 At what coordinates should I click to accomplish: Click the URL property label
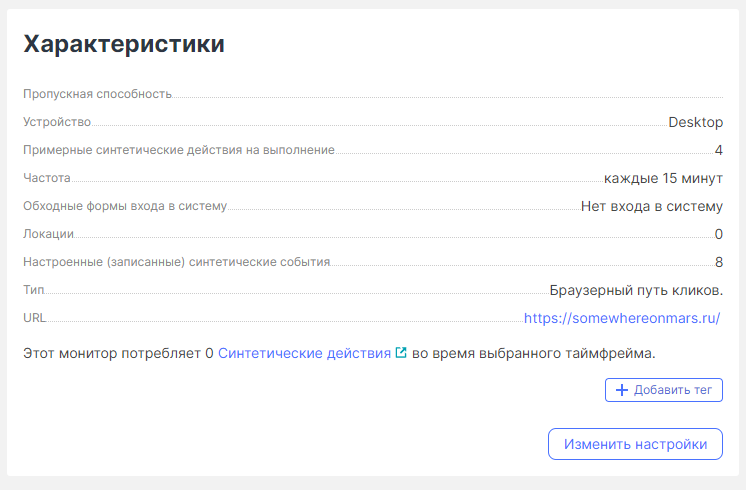click(34, 318)
